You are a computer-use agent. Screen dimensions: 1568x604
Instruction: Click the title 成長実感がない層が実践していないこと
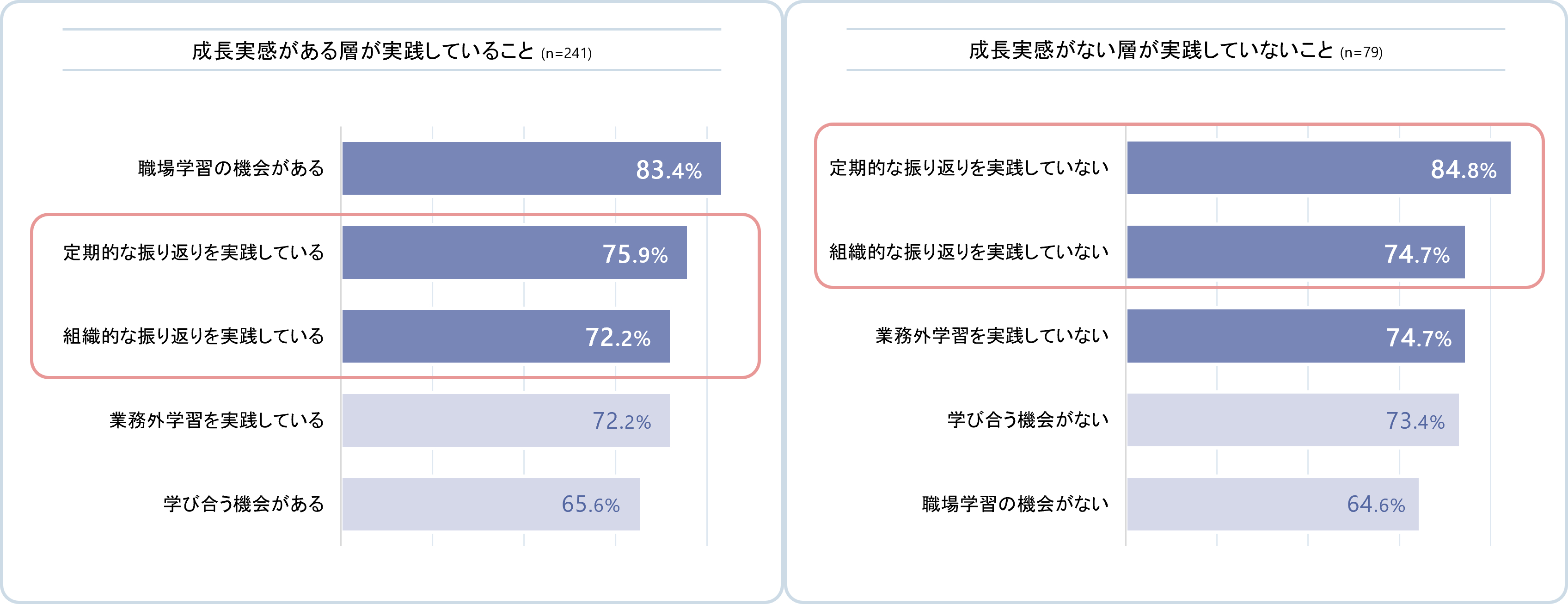tap(1151, 50)
